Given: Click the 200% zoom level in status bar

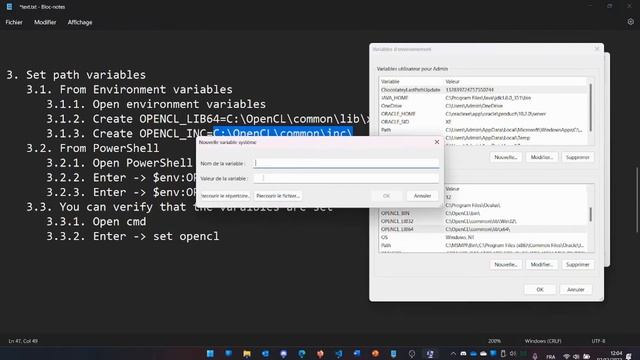Looking at the screenshot, I should pos(494,341).
